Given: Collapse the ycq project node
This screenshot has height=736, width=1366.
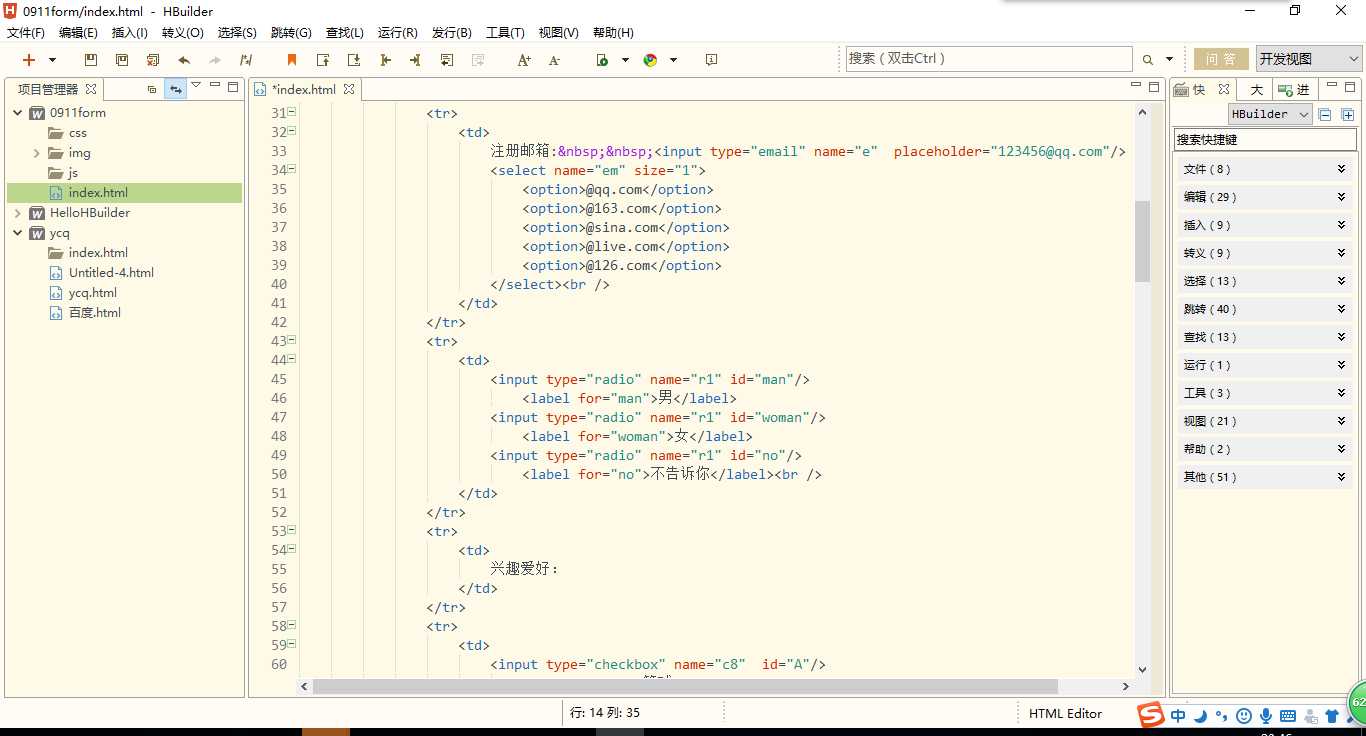Looking at the screenshot, I should [18, 233].
